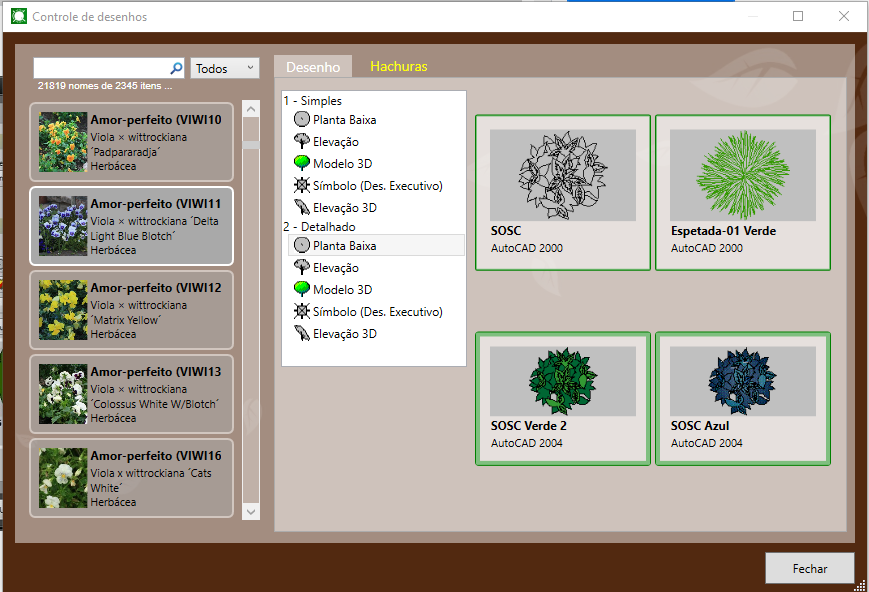Image resolution: width=869 pixels, height=592 pixels.
Task: Pick the SOSC Azul drawing tile
Action: point(743,398)
